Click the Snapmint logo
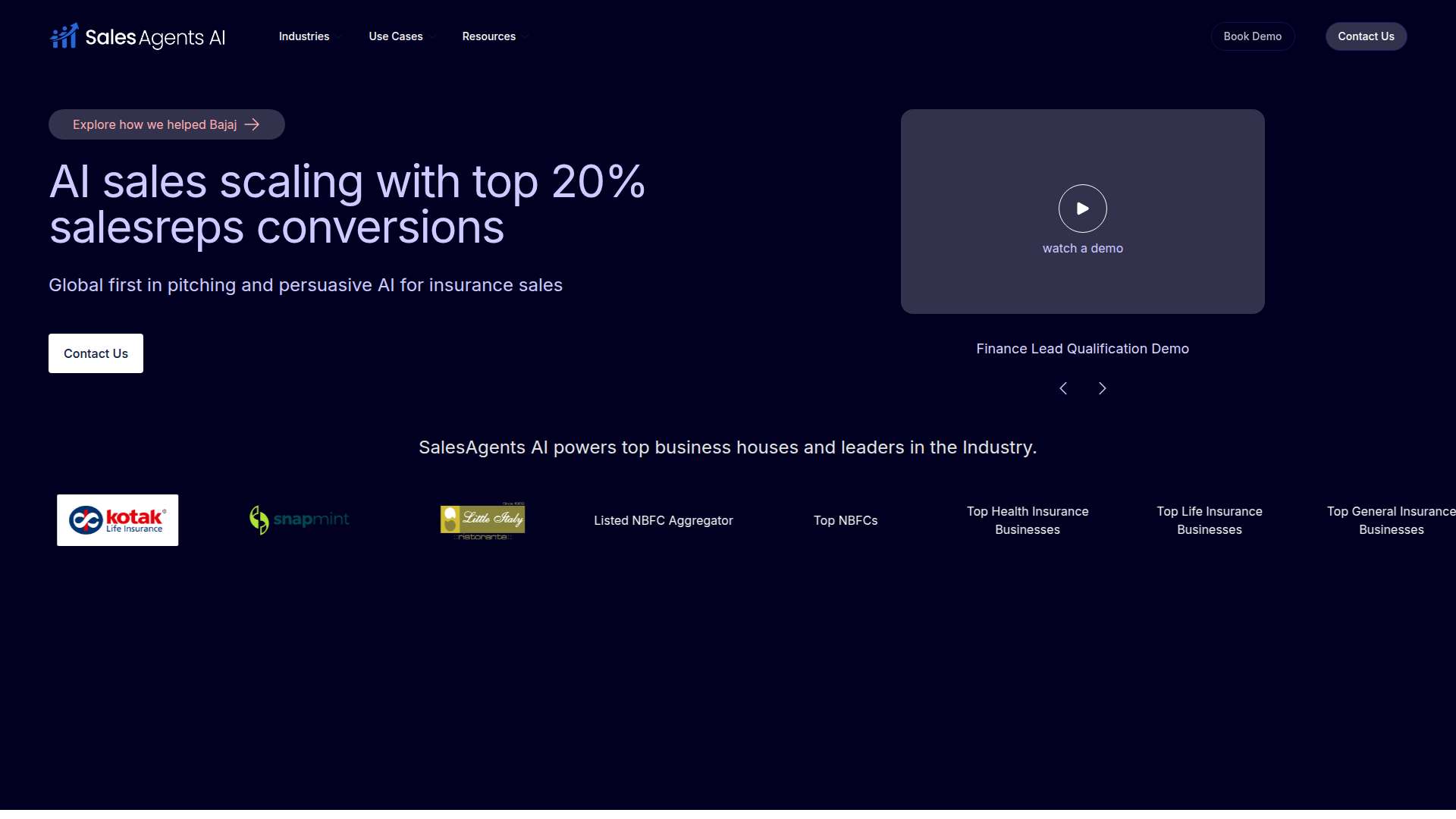Viewport: 1456px width, 819px height. tap(300, 520)
